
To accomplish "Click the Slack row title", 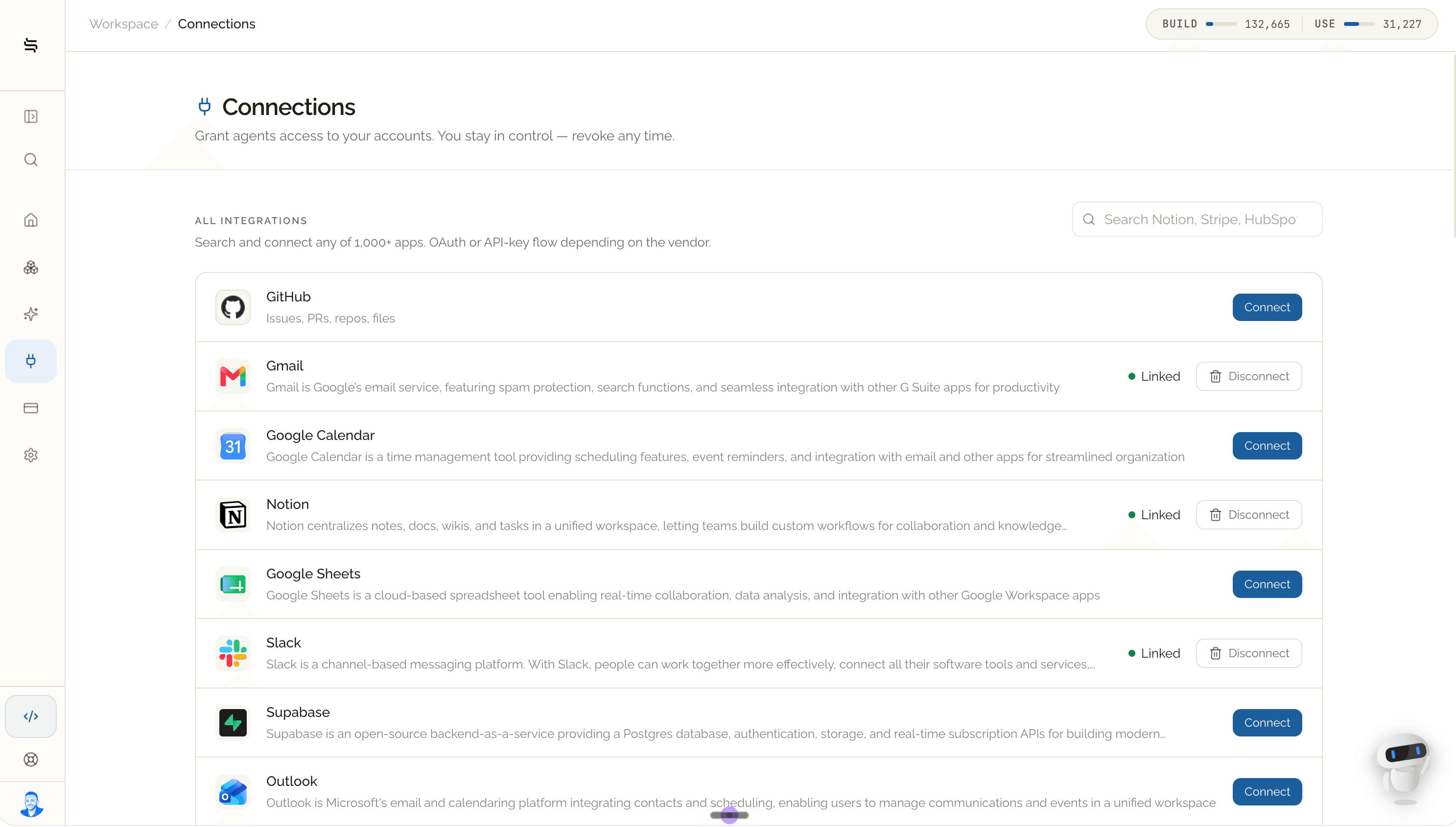I will click(283, 643).
